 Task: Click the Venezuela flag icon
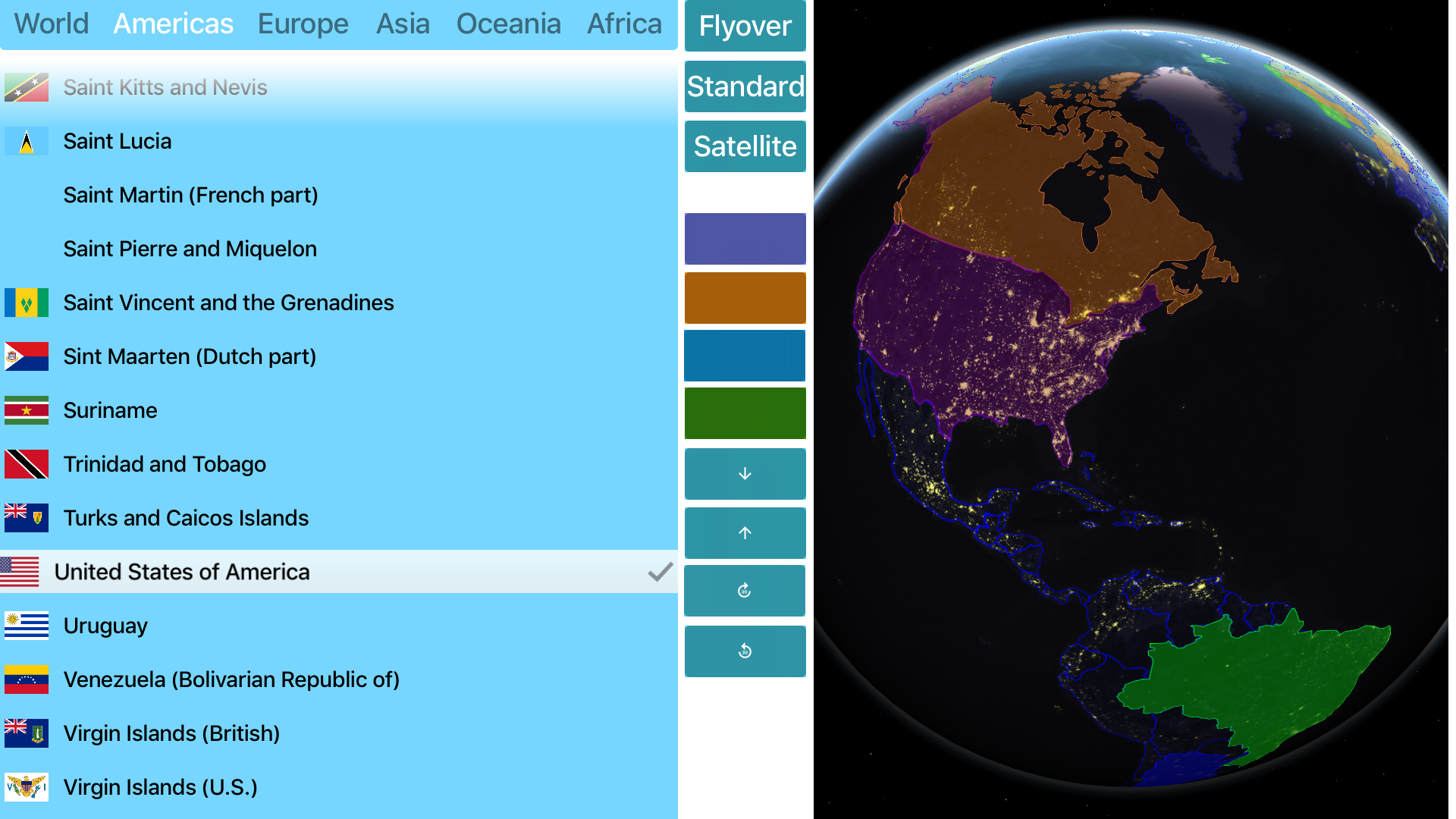(x=27, y=679)
